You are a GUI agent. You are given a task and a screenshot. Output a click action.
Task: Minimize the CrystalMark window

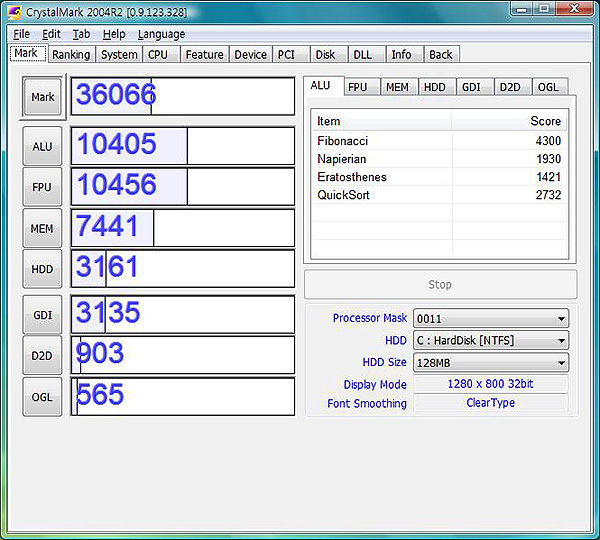pos(522,9)
